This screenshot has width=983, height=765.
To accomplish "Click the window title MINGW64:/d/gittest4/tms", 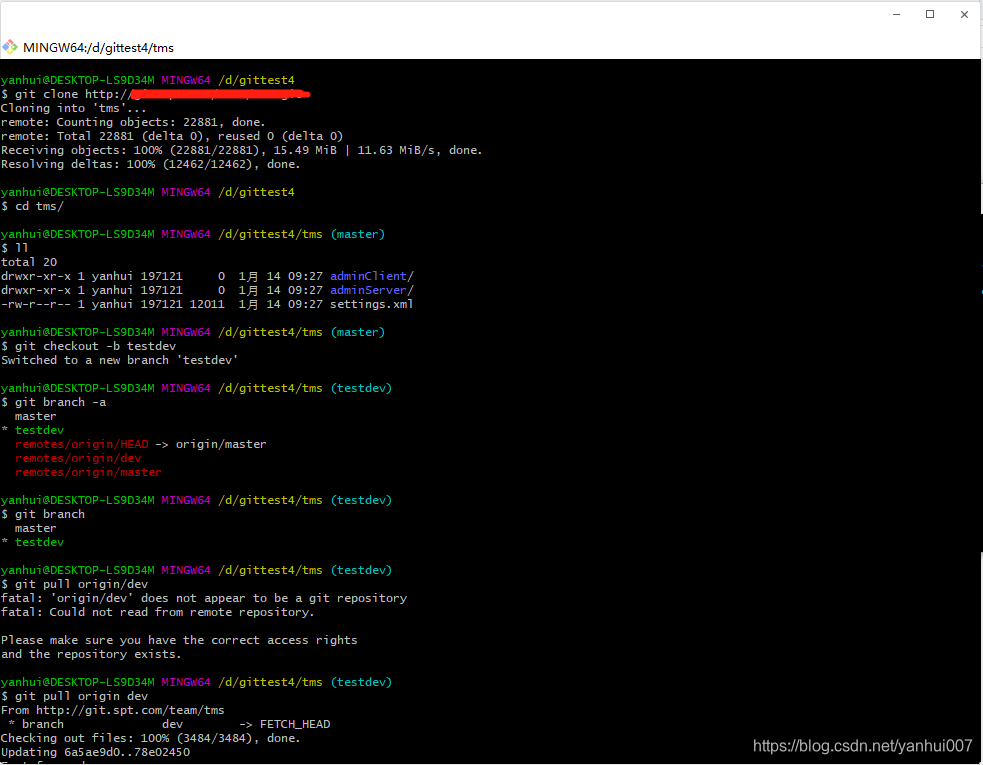I will [x=98, y=48].
